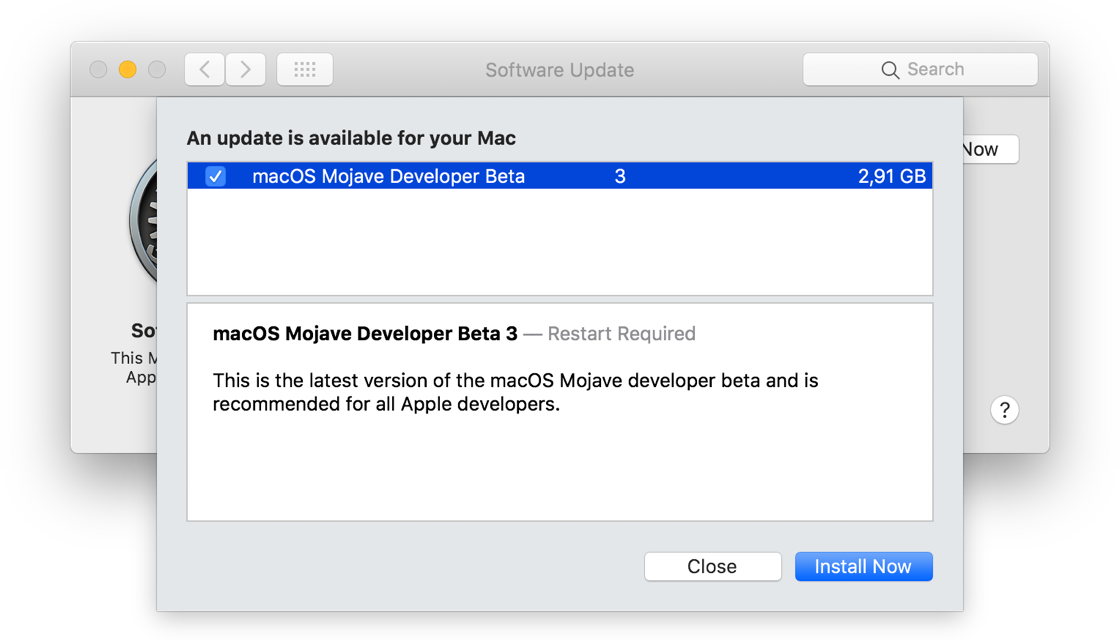Close the update details sheet

713,566
